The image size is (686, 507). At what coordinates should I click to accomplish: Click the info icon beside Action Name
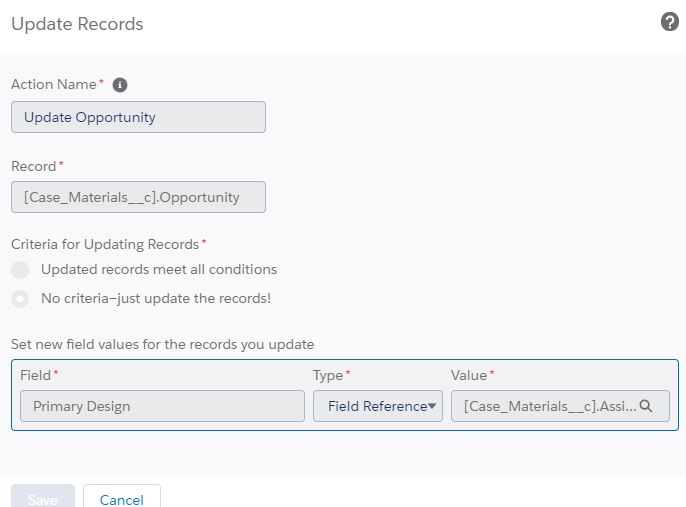[x=120, y=85]
